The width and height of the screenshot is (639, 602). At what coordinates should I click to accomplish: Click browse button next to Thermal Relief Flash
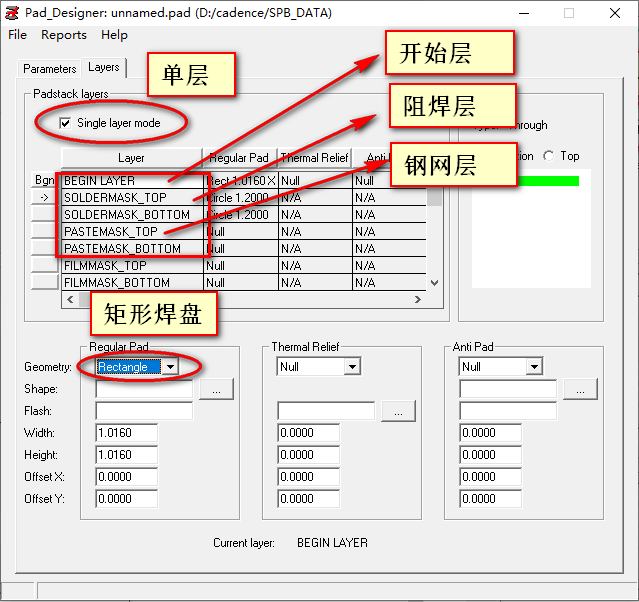pyautogui.click(x=398, y=411)
